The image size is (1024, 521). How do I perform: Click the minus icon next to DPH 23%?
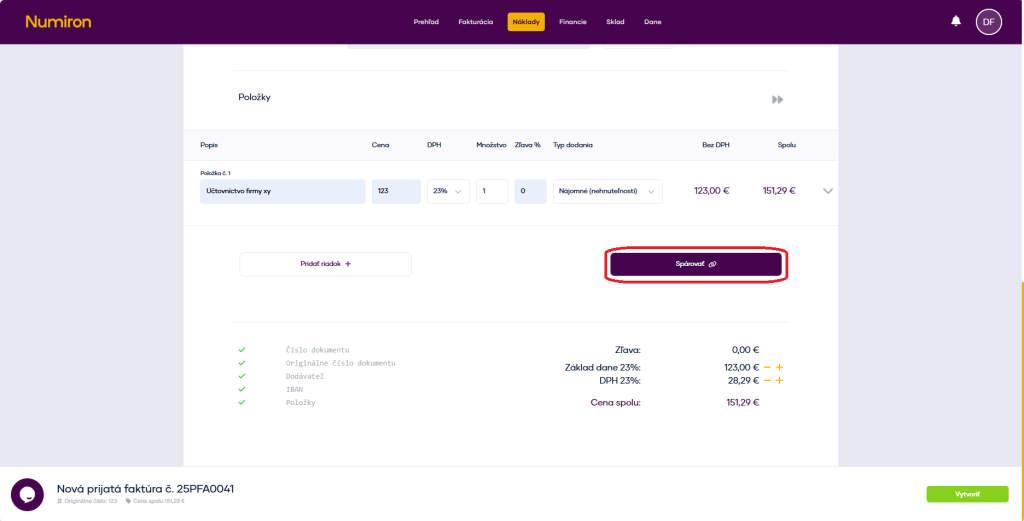(x=768, y=381)
